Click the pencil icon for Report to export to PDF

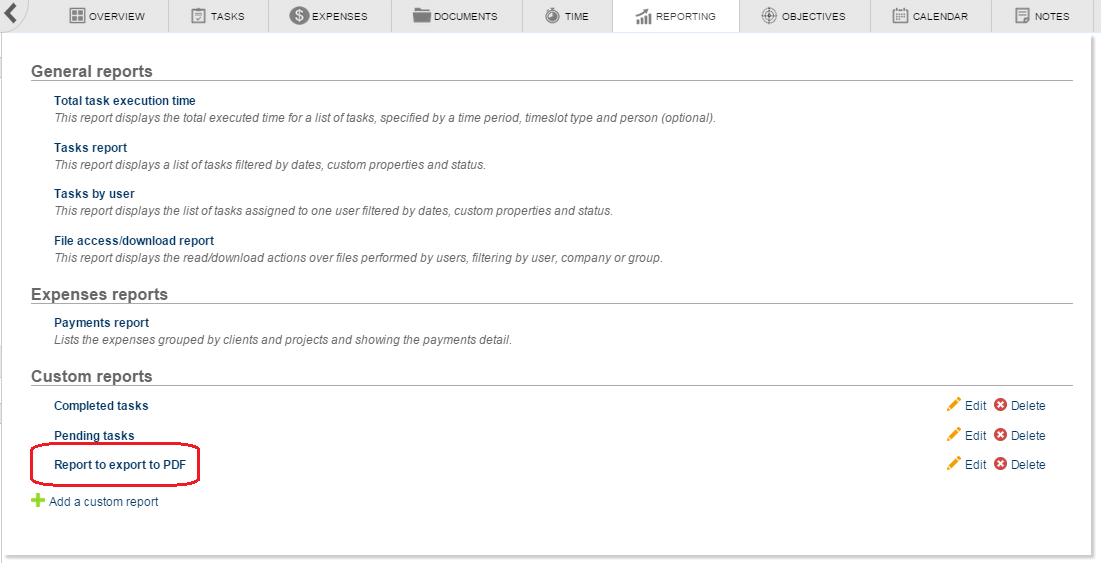pyautogui.click(x=953, y=464)
